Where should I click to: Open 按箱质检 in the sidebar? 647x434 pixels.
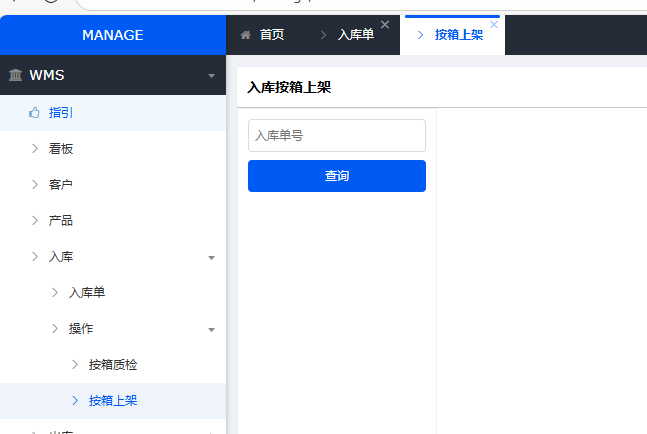coord(112,365)
